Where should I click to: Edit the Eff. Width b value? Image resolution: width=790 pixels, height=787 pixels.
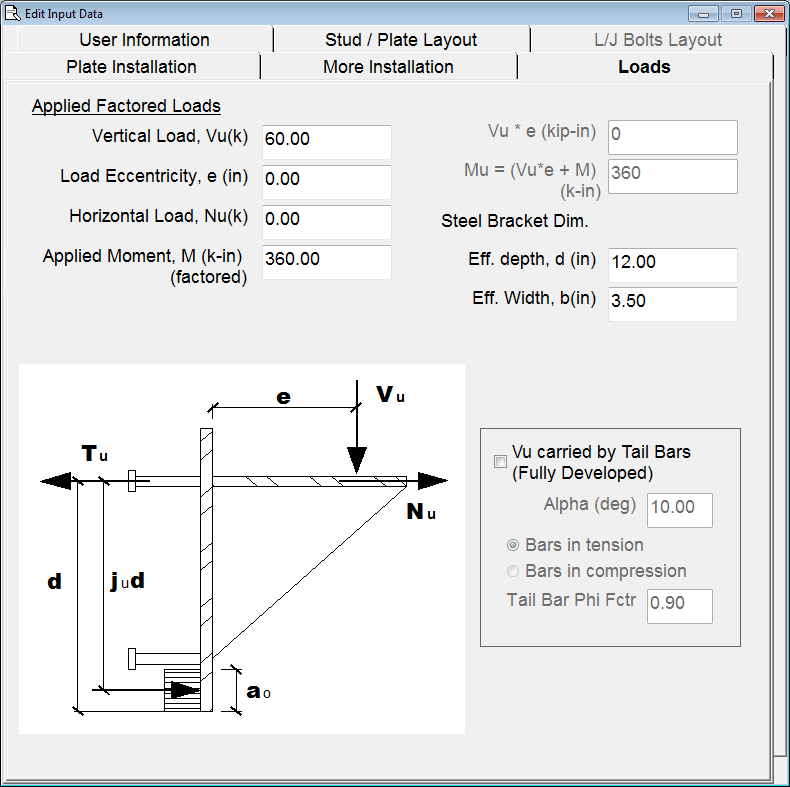pyautogui.click(x=672, y=303)
